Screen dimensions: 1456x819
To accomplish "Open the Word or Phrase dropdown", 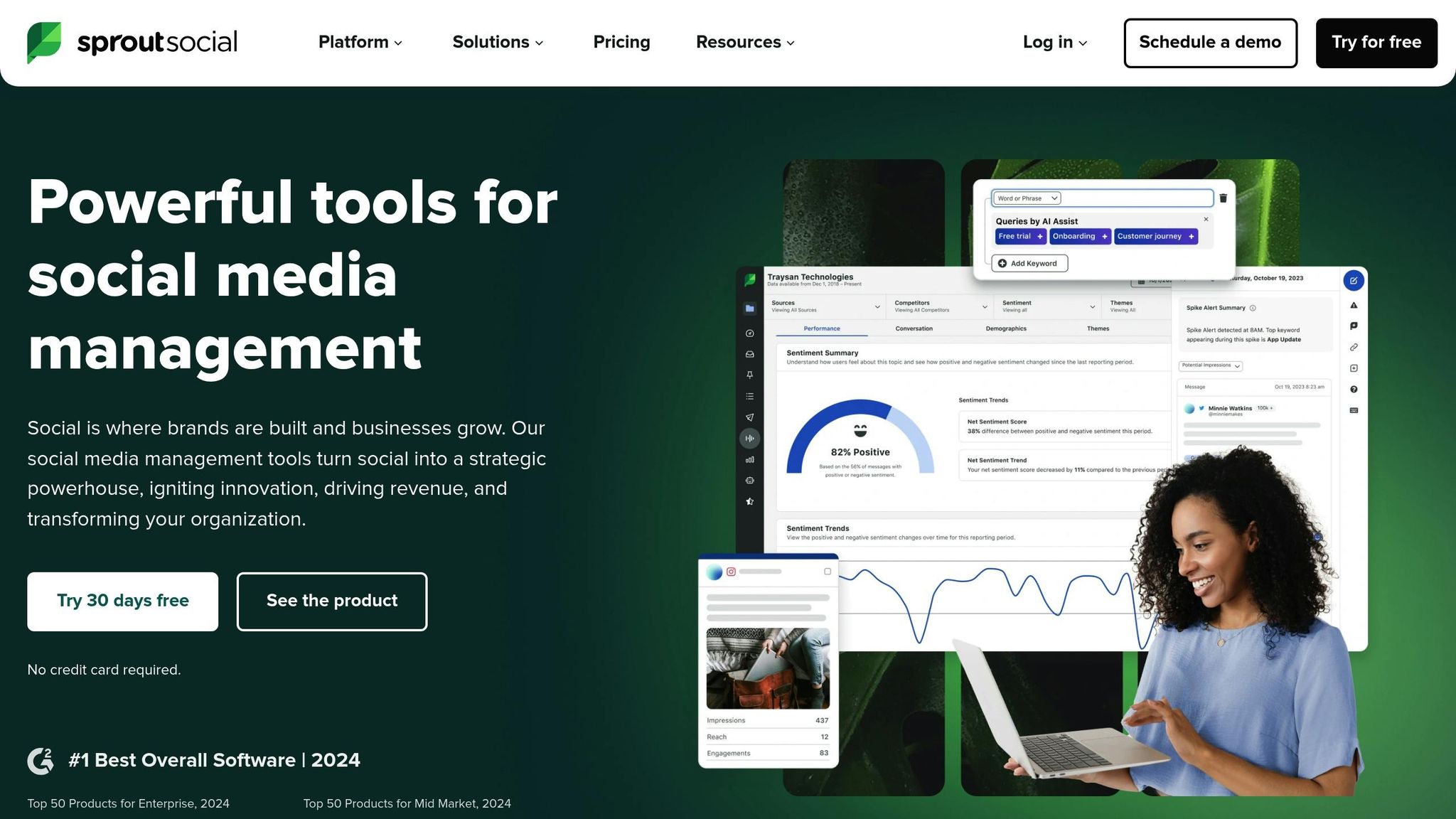I will pyautogui.click(x=1026, y=198).
